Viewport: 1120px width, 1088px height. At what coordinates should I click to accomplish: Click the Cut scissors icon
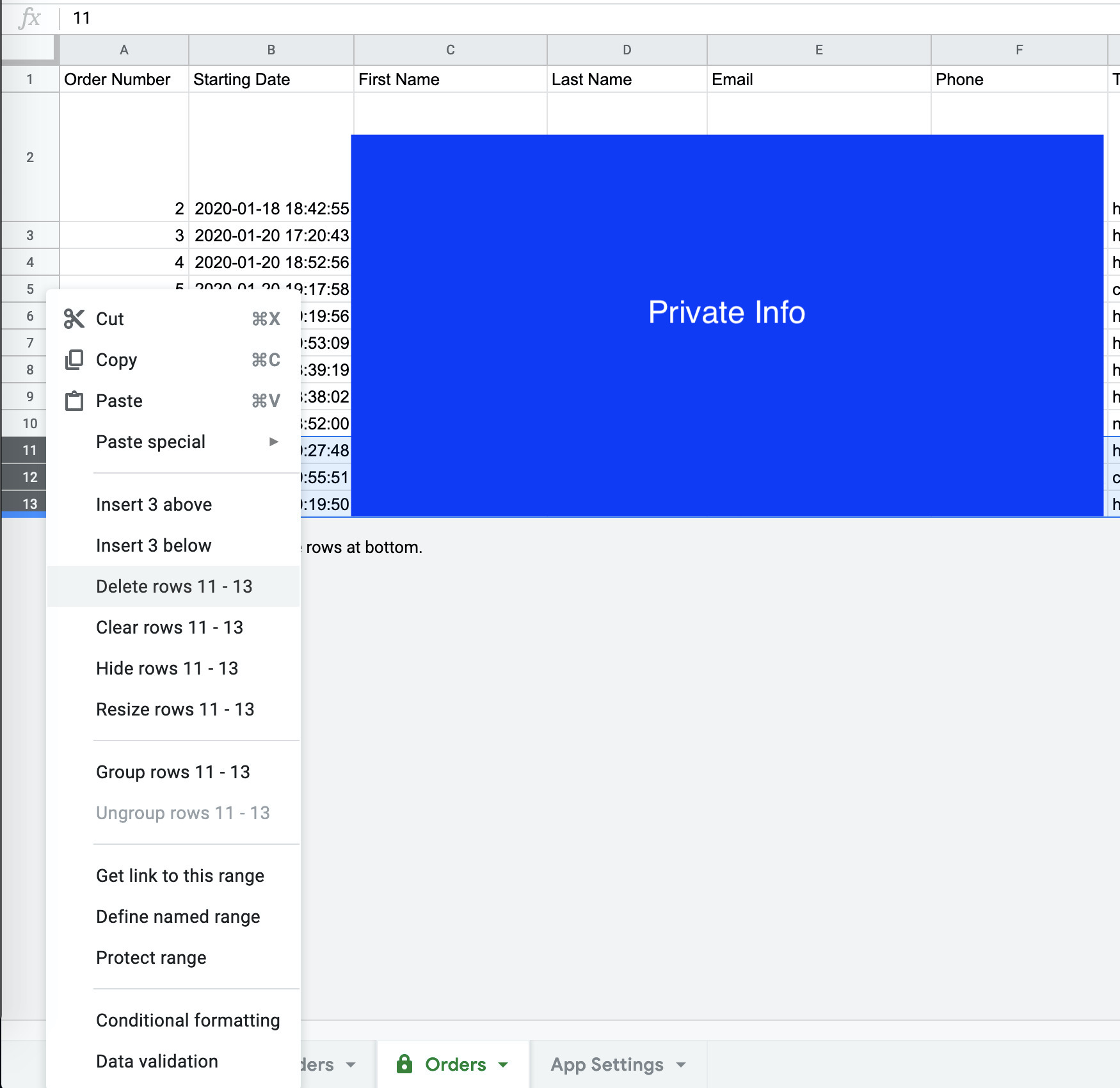tap(74, 319)
